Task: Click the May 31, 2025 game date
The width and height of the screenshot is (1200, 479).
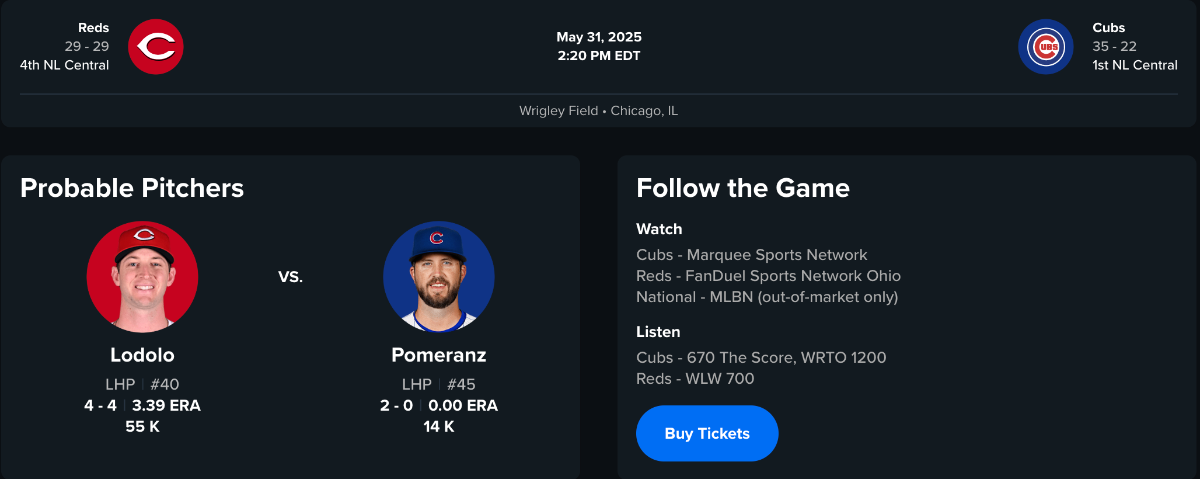Action: coord(599,37)
